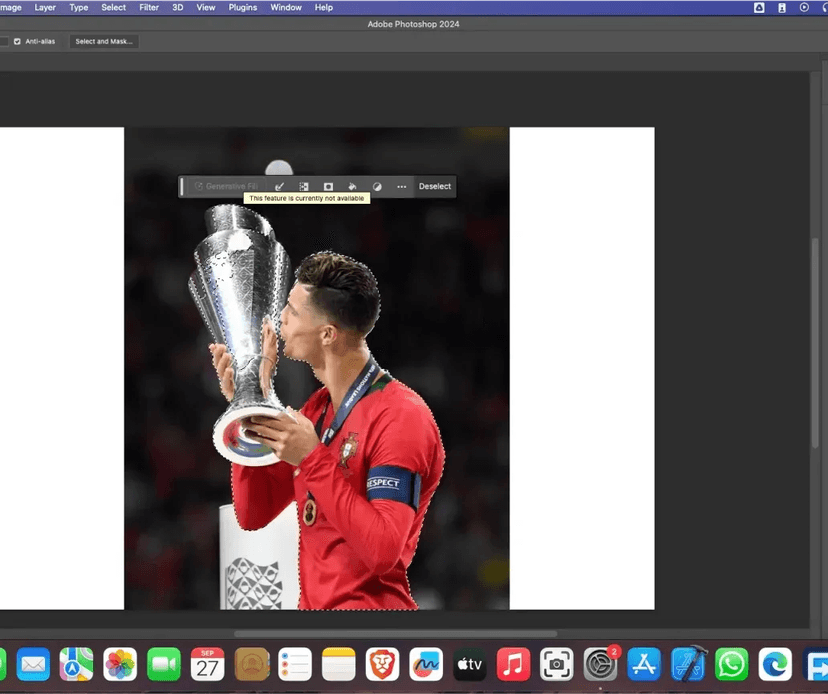Toggle the Anti-alias checkbox
Screen dimensions: 828x694
point(17,41)
